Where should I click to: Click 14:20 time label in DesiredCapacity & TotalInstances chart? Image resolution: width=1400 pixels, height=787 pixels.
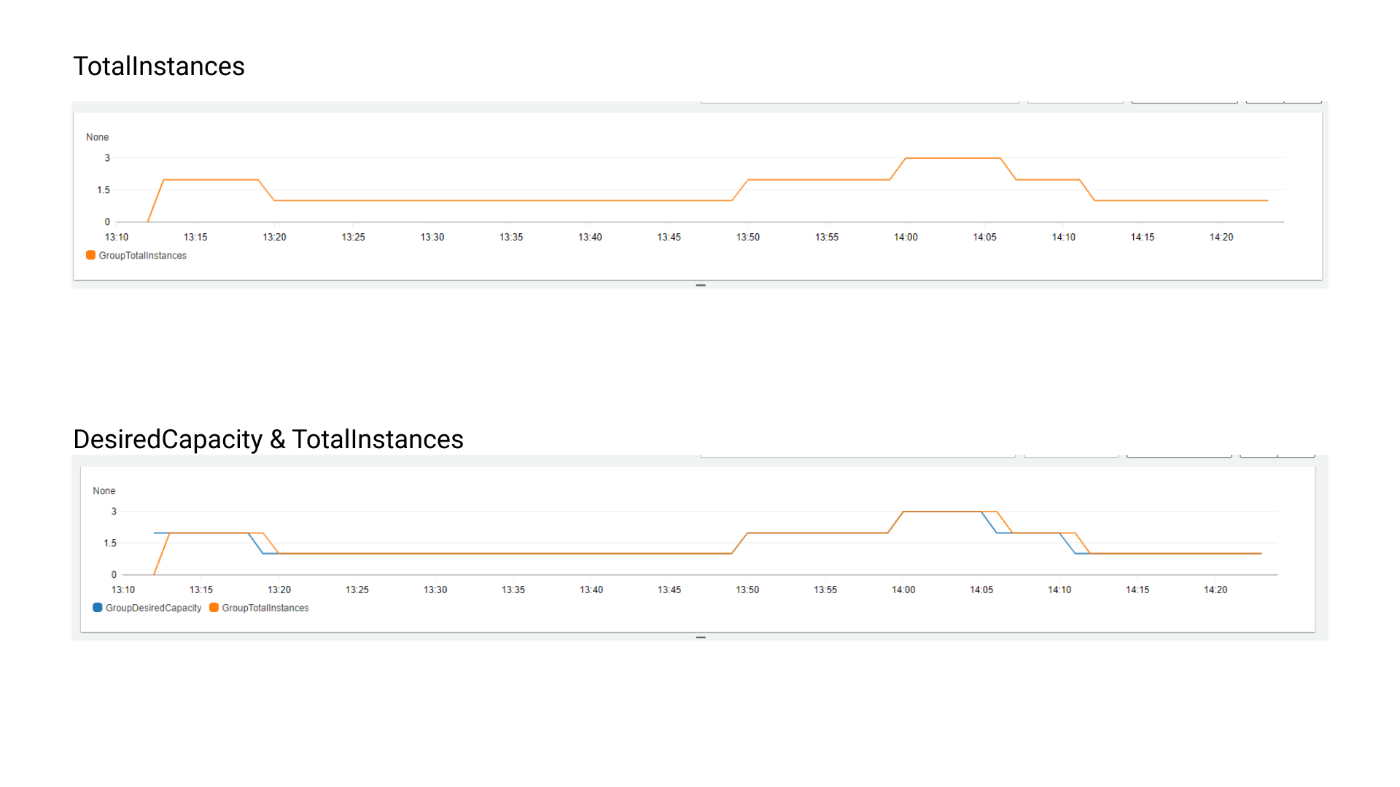coord(1215,590)
